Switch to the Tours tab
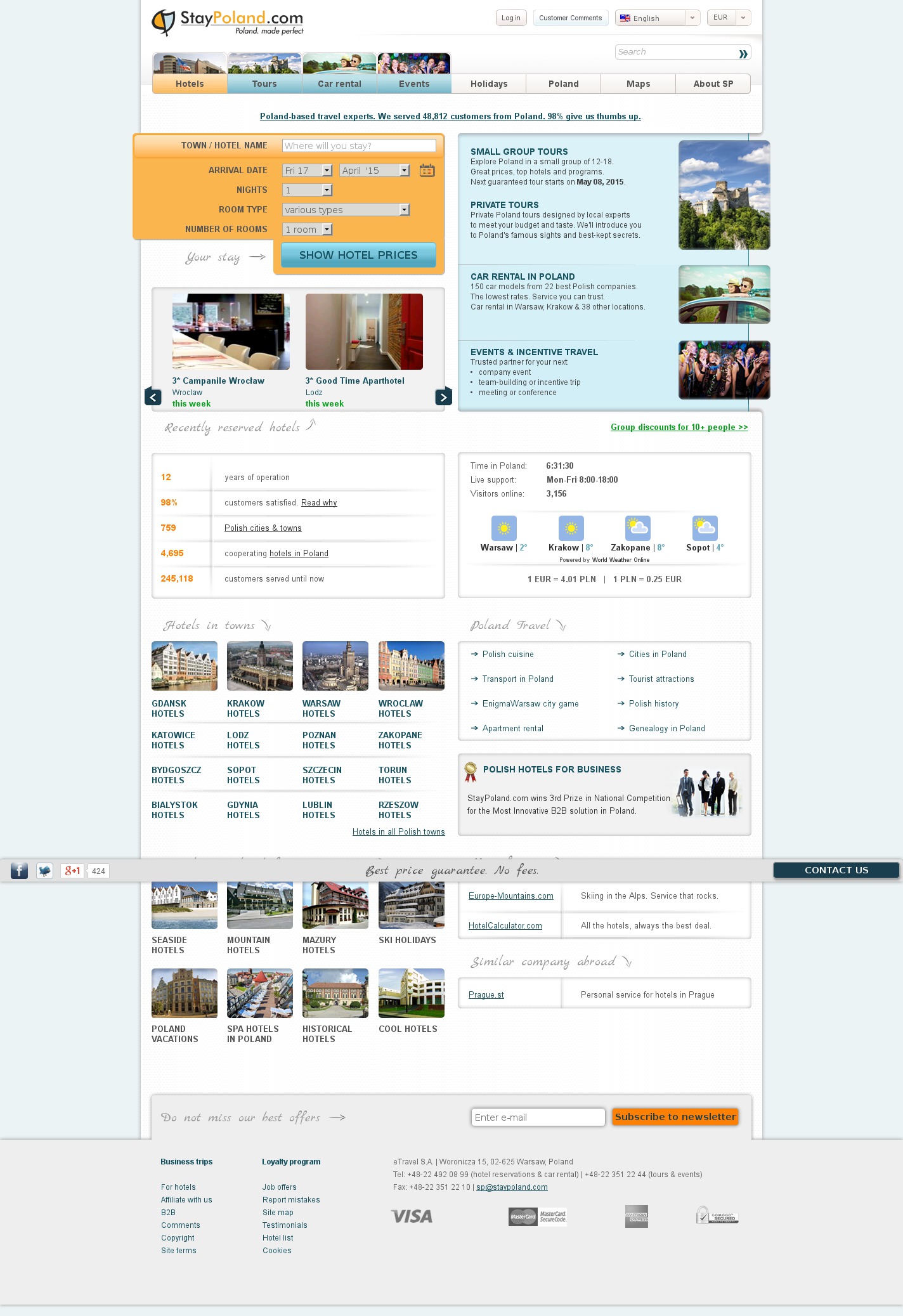This screenshot has width=903, height=1316. click(264, 84)
